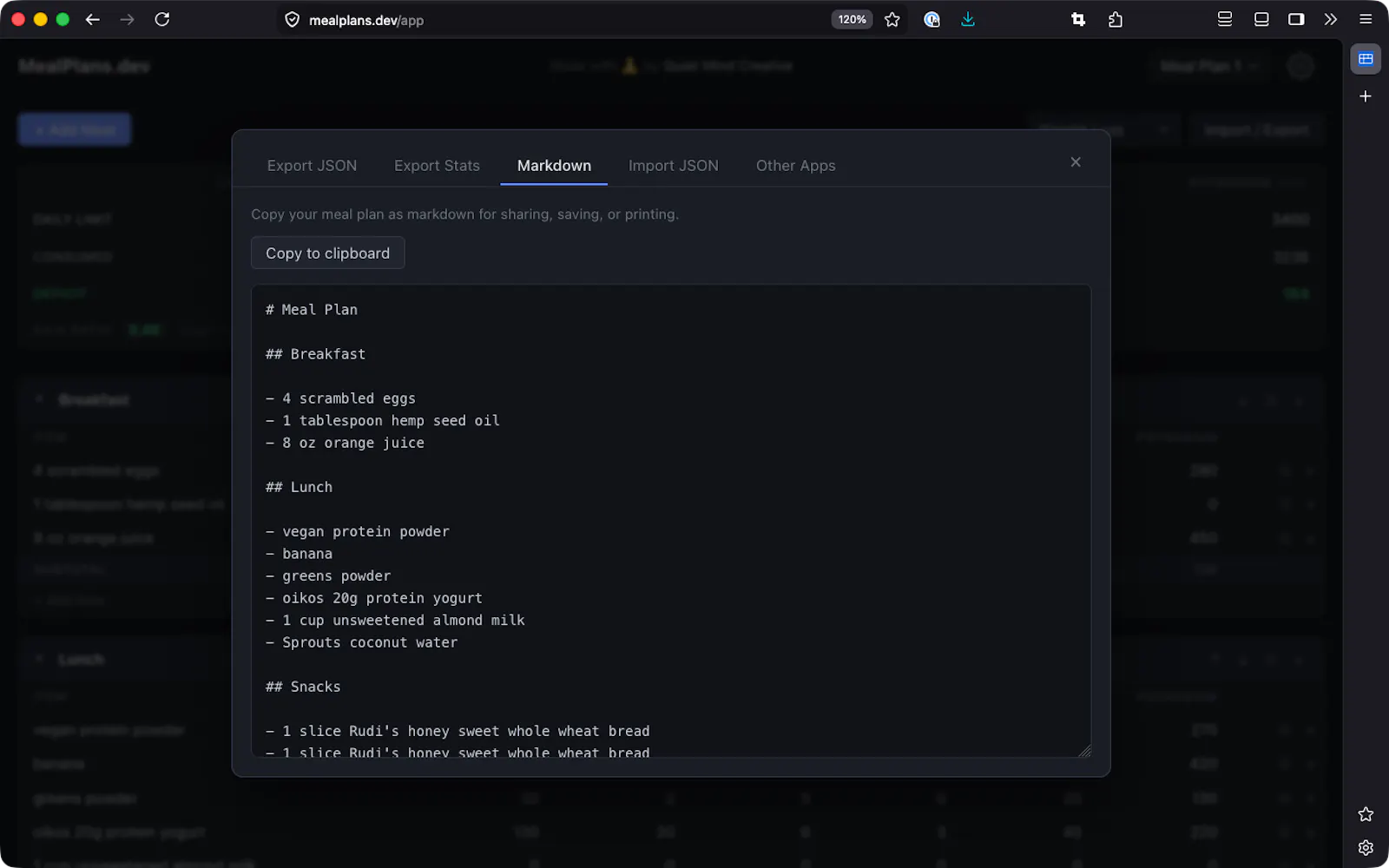
Task: Click the 'banana' line
Action: coord(299,554)
